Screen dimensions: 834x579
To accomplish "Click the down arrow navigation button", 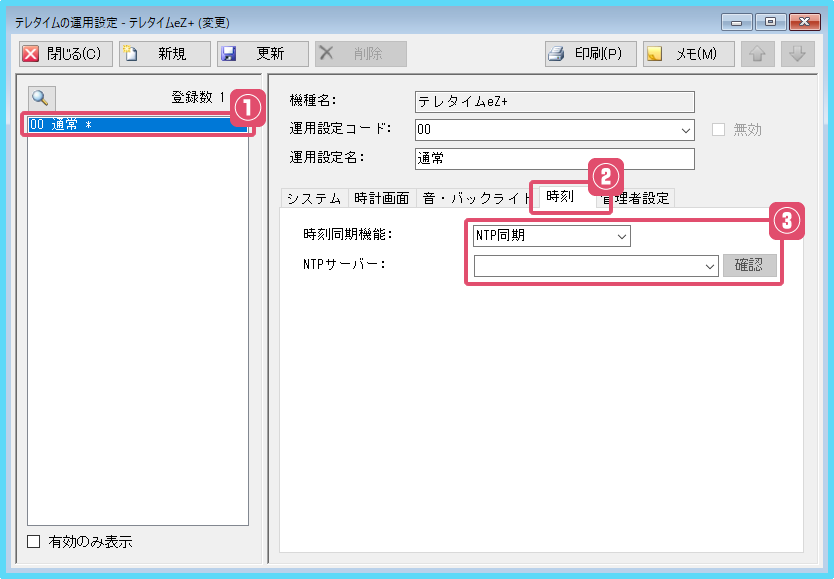I will pos(796,54).
